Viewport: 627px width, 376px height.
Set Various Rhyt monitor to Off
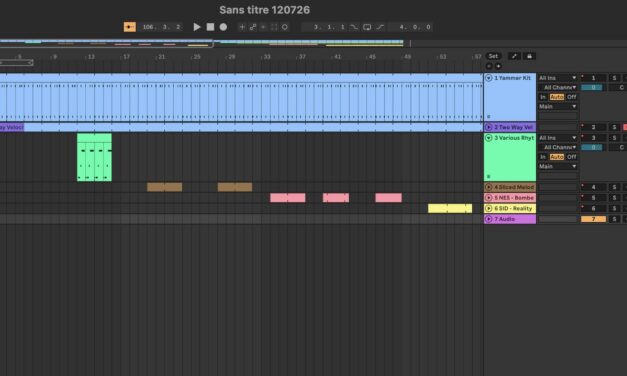click(571, 157)
